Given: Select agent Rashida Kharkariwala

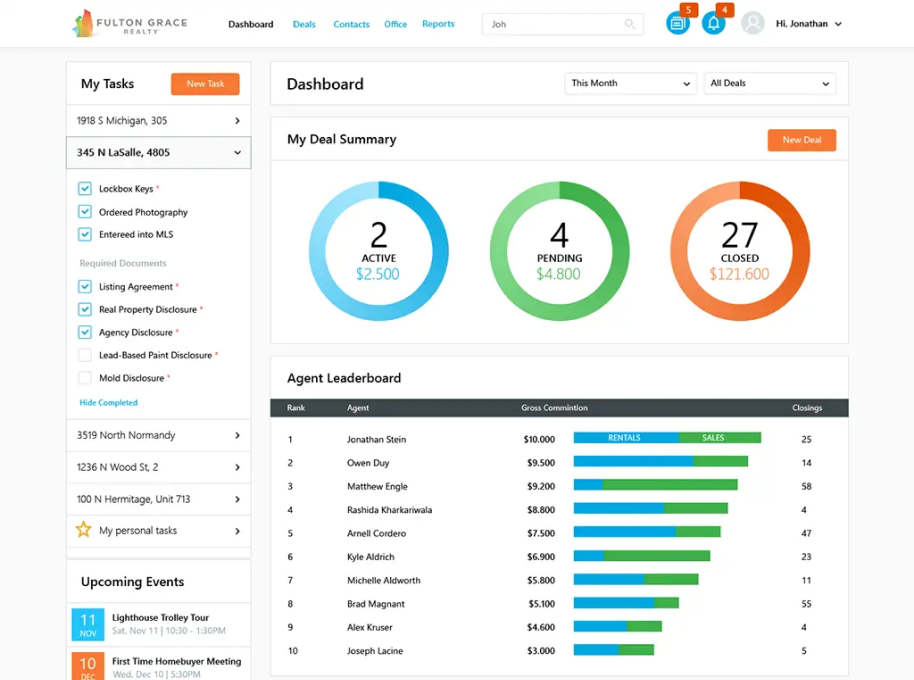Looking at the screenshot, I should [x=389, y=510].
